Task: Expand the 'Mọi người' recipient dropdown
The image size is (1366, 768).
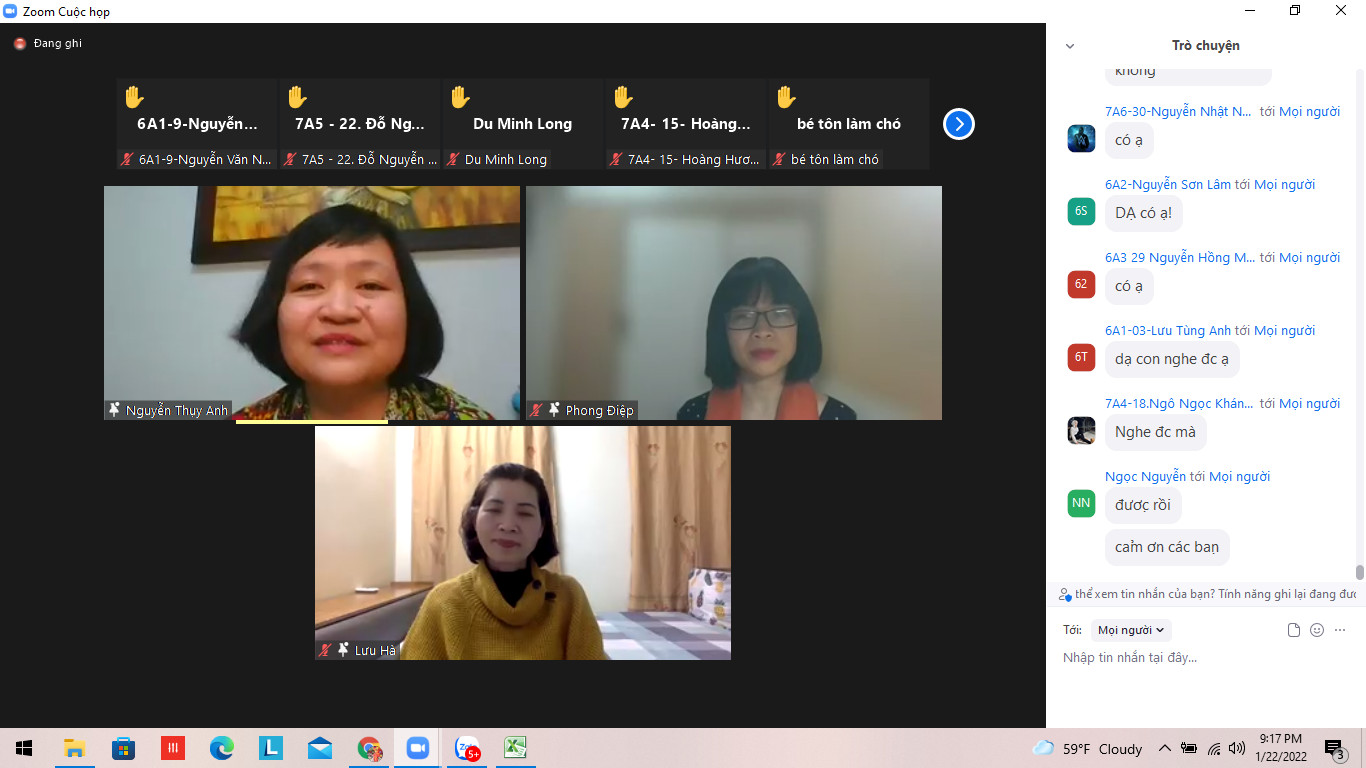Action: point(1130,630)
